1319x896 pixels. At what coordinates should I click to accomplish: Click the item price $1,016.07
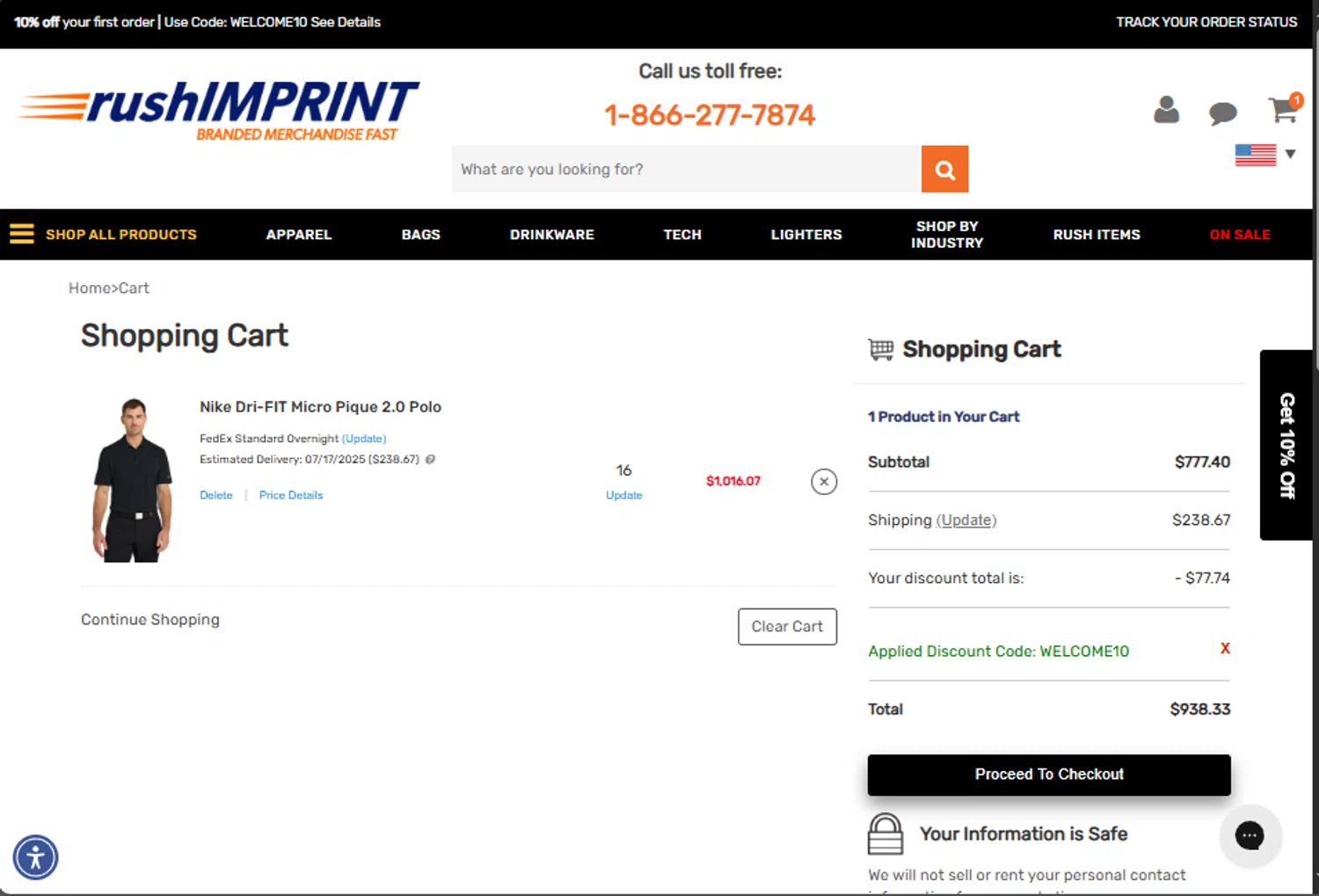point(733,481)
